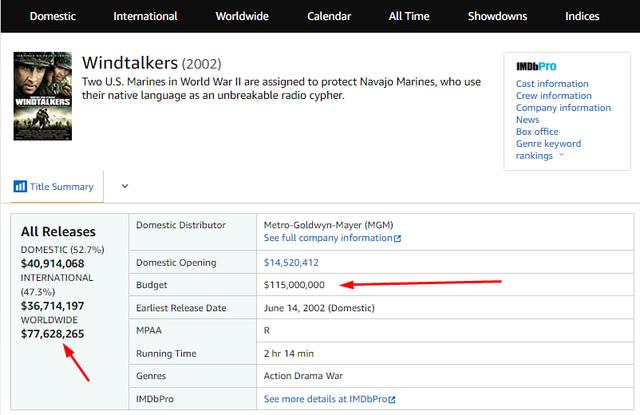Open Cast information link

point(552,84)
